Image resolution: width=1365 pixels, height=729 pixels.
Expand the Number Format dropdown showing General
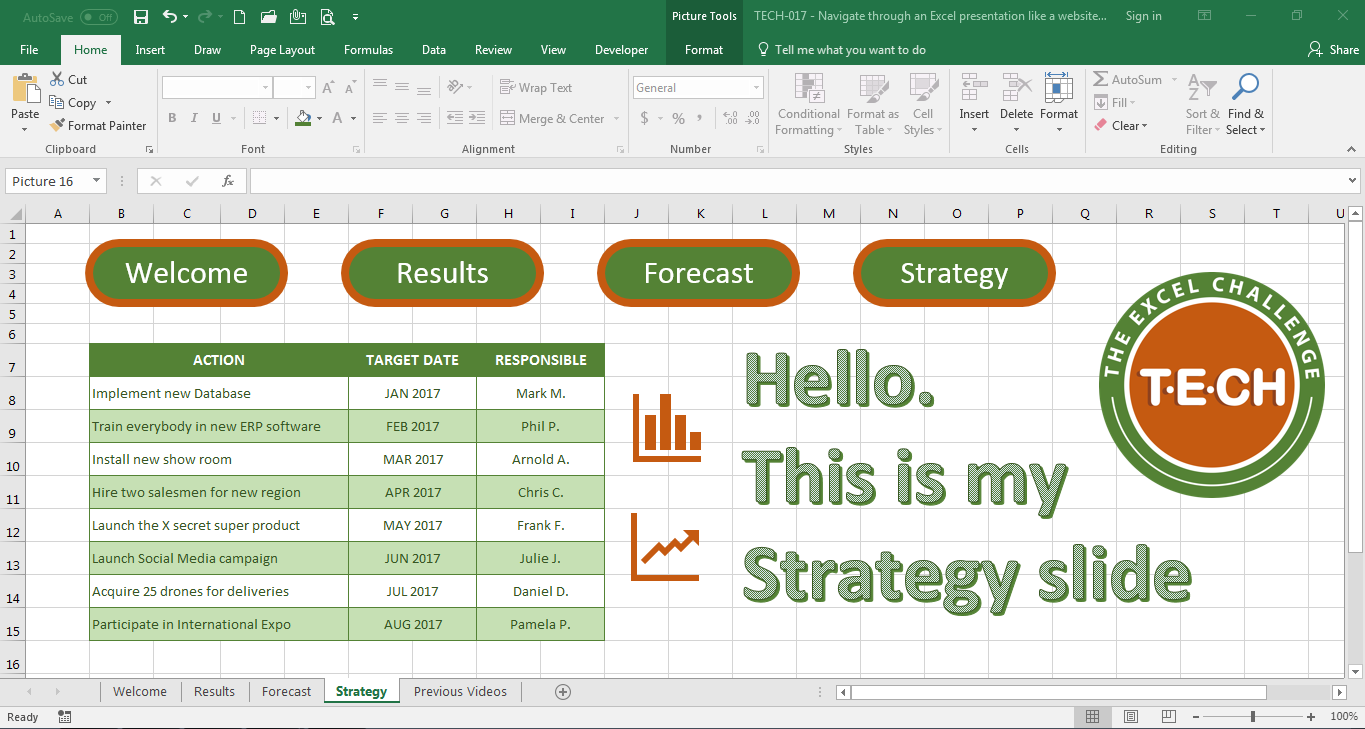point(756,88)
